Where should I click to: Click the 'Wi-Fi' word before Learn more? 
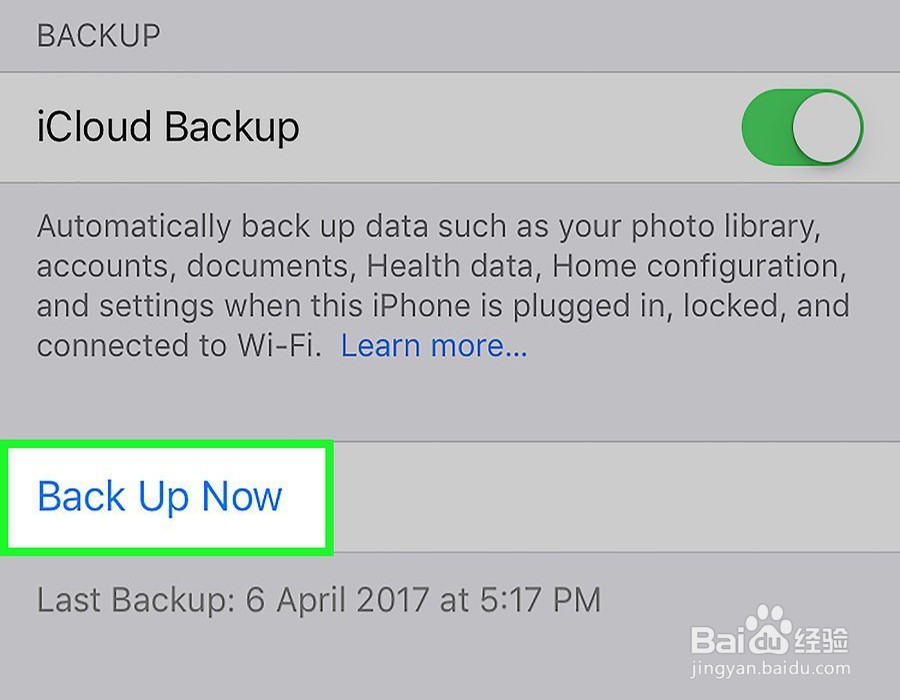pos(286,346)
